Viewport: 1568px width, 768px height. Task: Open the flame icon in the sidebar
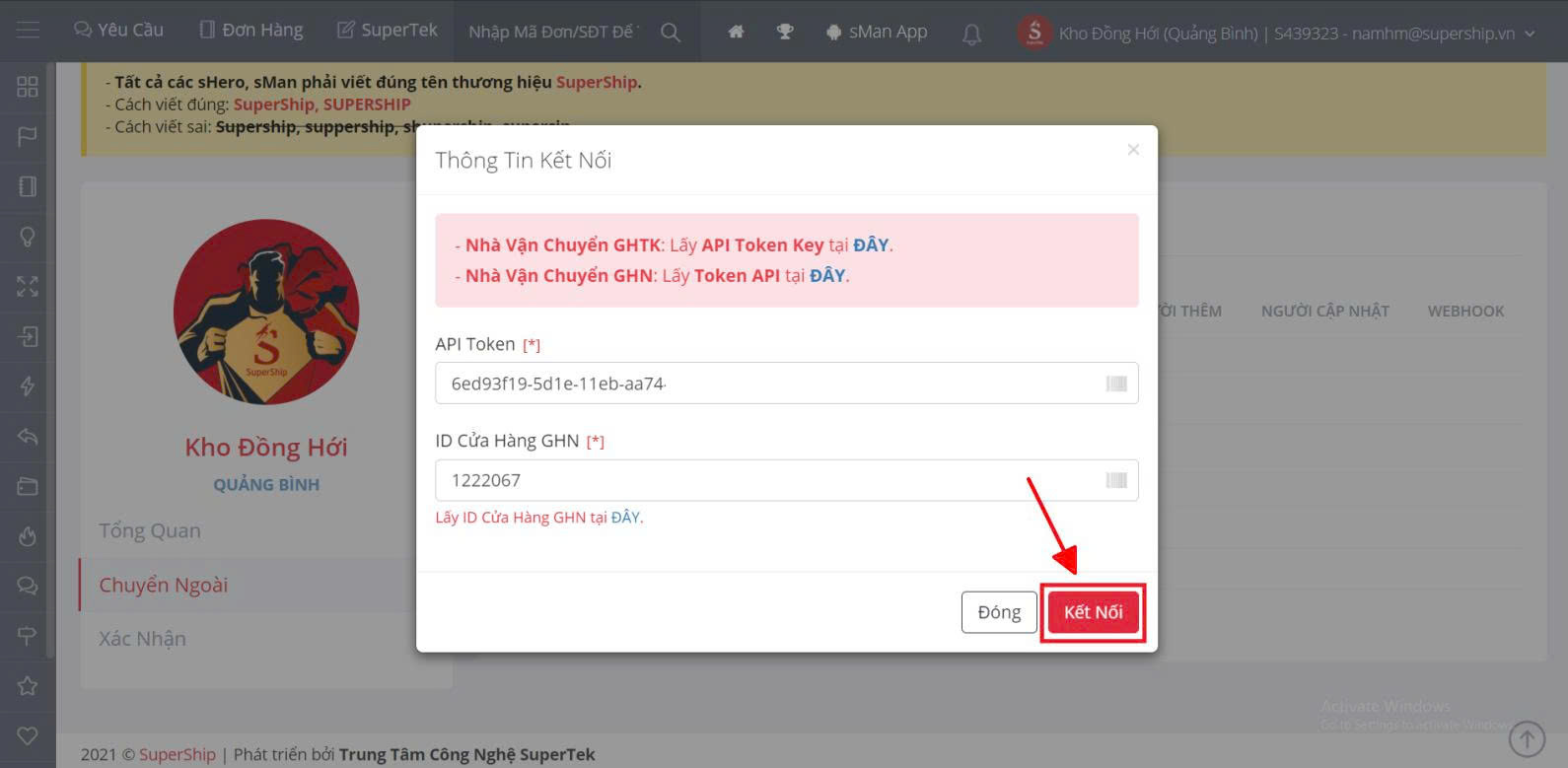pyautogui.click(x=28, y=536)
